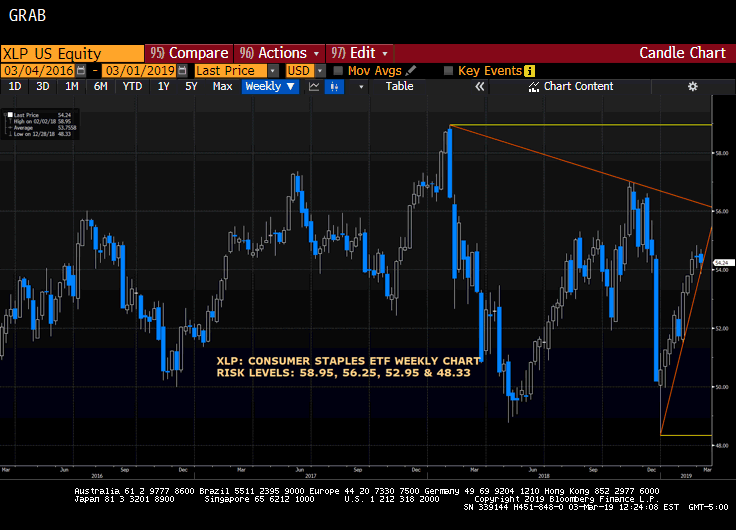This screenshot has width=736, height=530.
Task: Open the 95) Compare menu
Action: (x=189, y=53)
